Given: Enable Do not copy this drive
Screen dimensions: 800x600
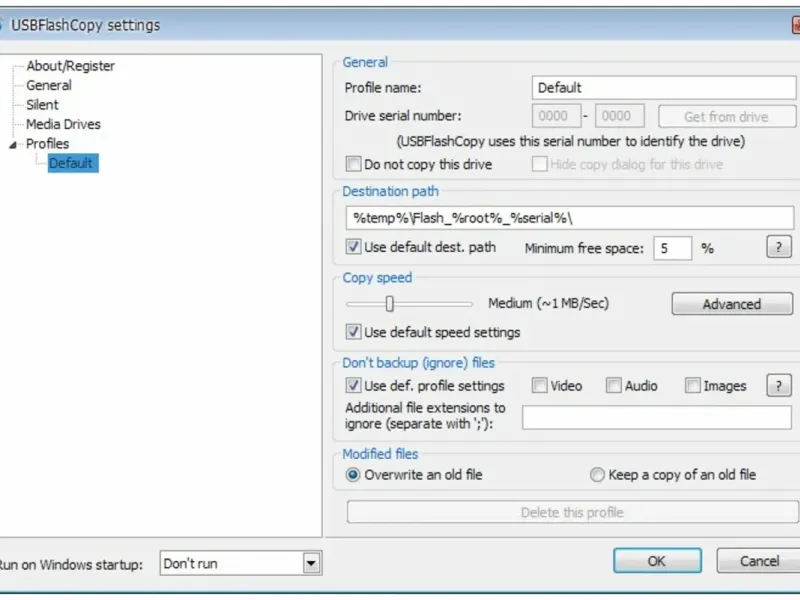Looking at the screenshot, I should point(353,164).
